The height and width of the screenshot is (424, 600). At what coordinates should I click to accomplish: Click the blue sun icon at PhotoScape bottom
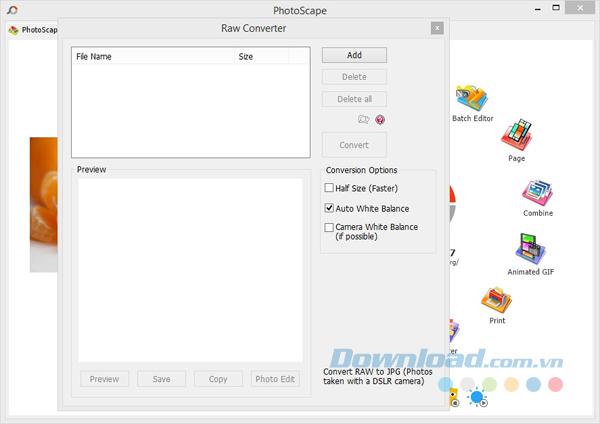click(x=477, y=397)
